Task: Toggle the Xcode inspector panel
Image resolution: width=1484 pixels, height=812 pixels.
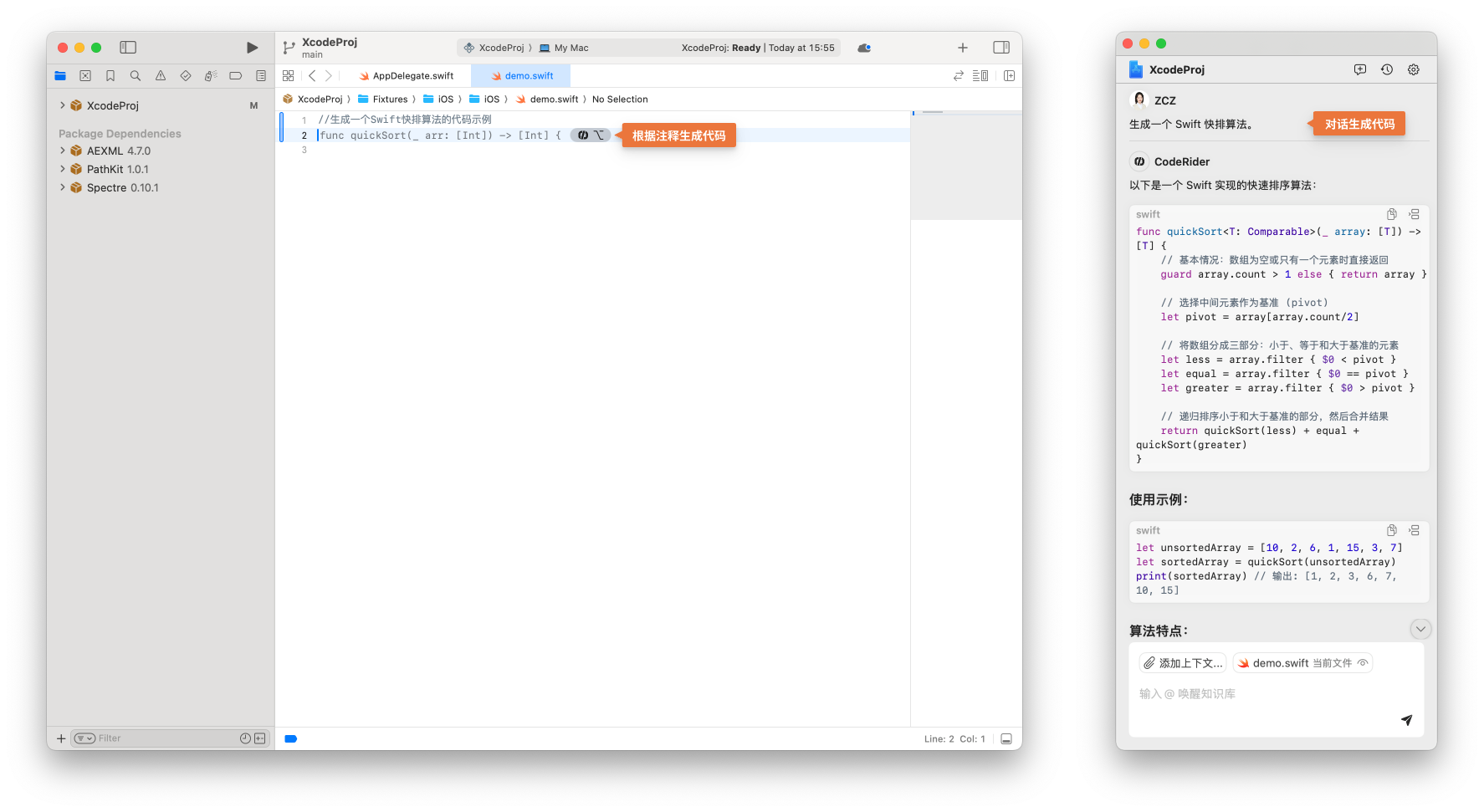Action: click(1001, 48)
